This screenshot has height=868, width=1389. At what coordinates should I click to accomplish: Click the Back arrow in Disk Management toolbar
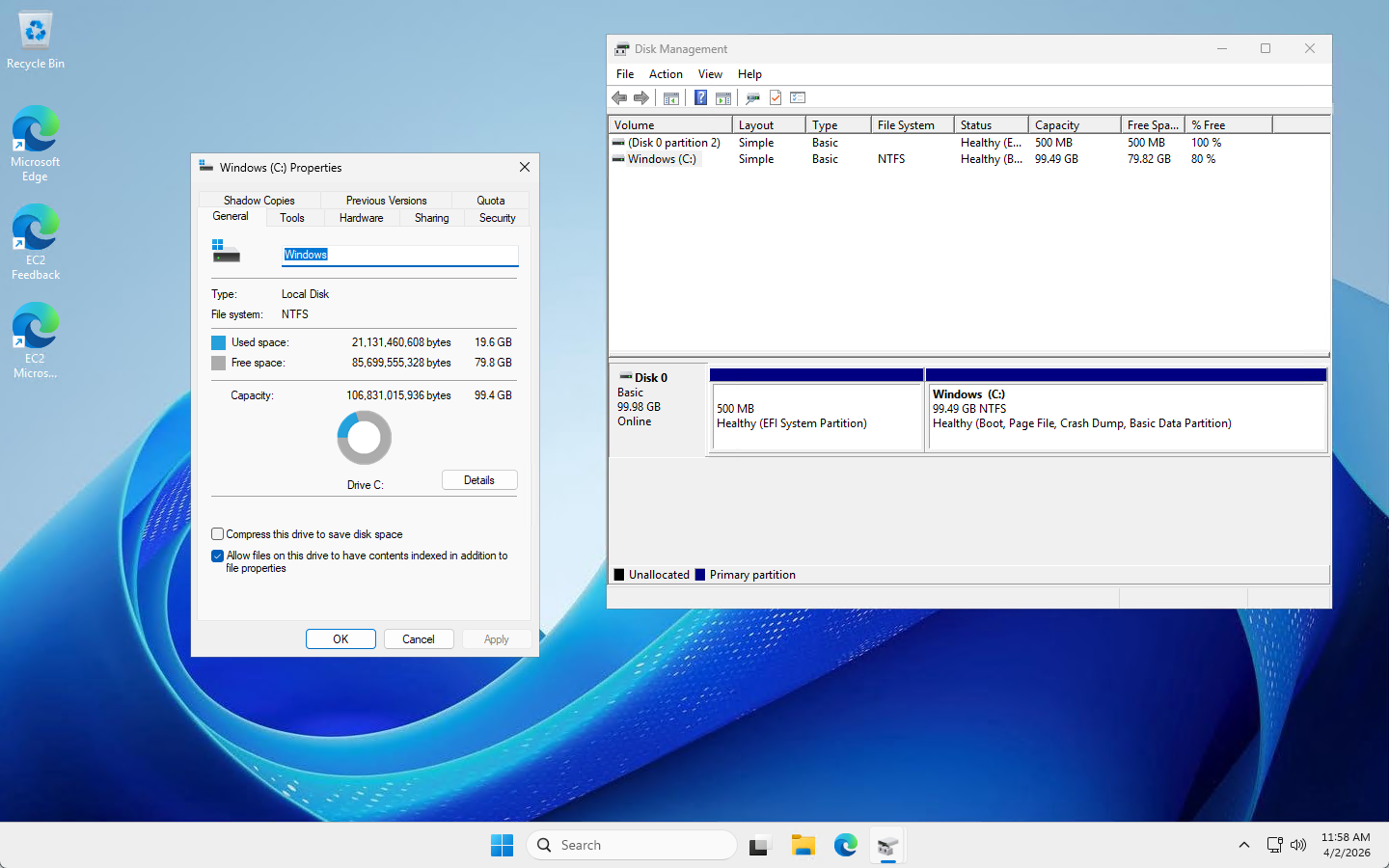pyautogui.click(x=619, y=97)
